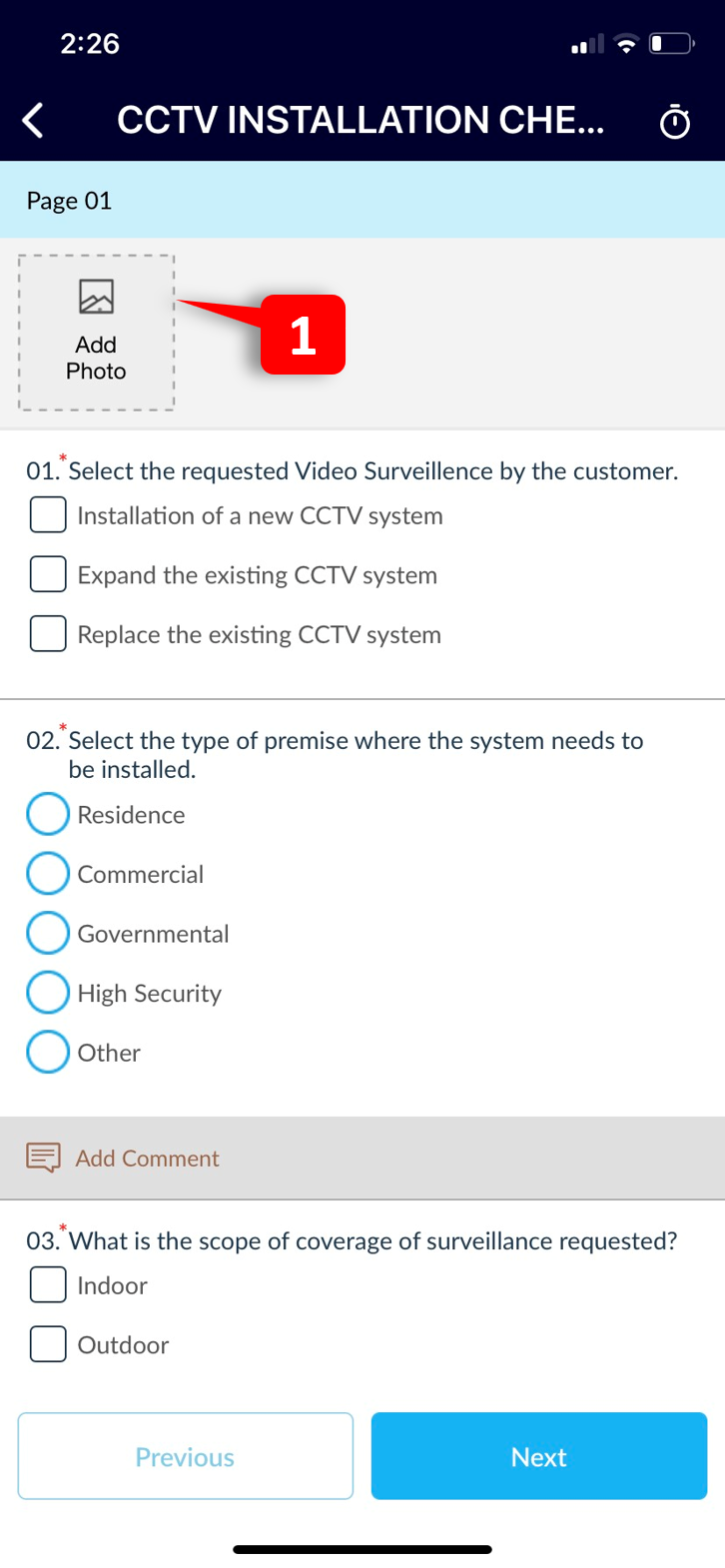Tap the battery status icon

(x=671, y=44)
